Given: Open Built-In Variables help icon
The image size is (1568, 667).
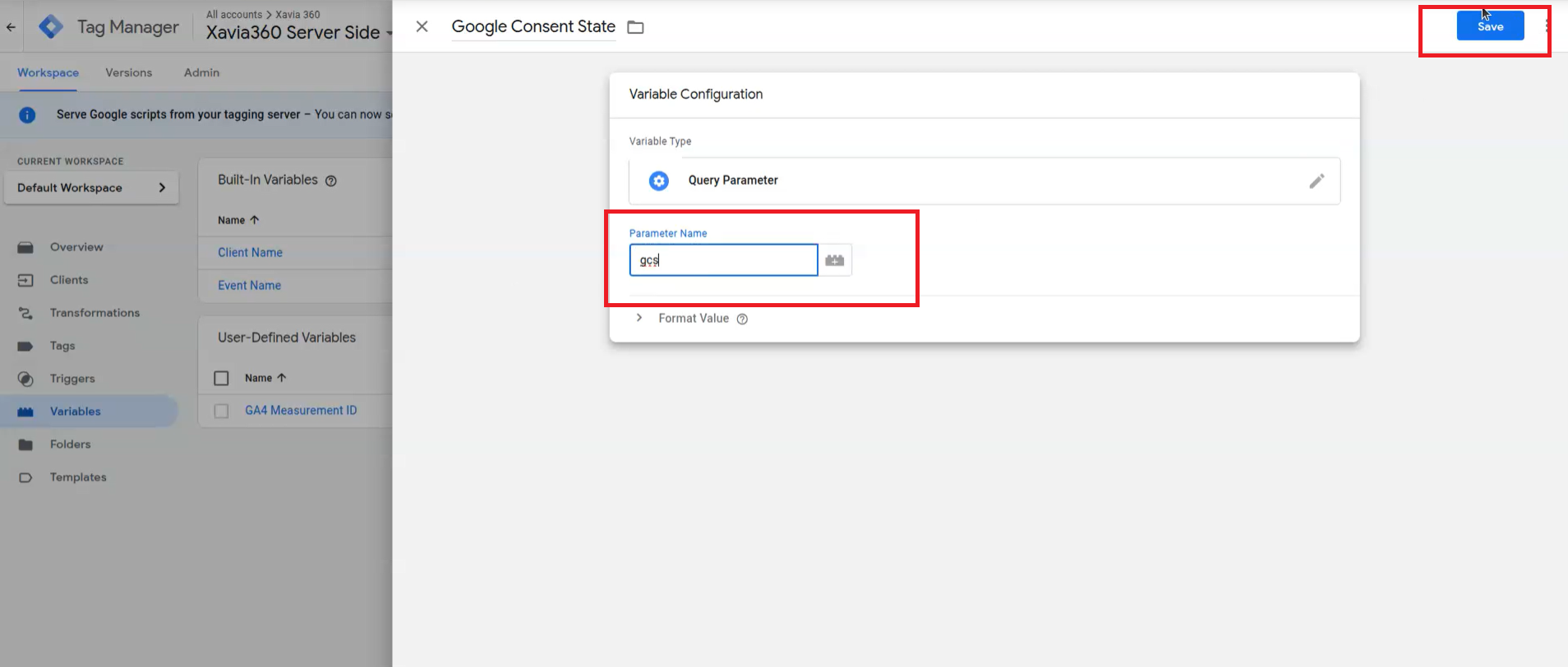Looking at the screenshot, I should [x=331, y=181].
